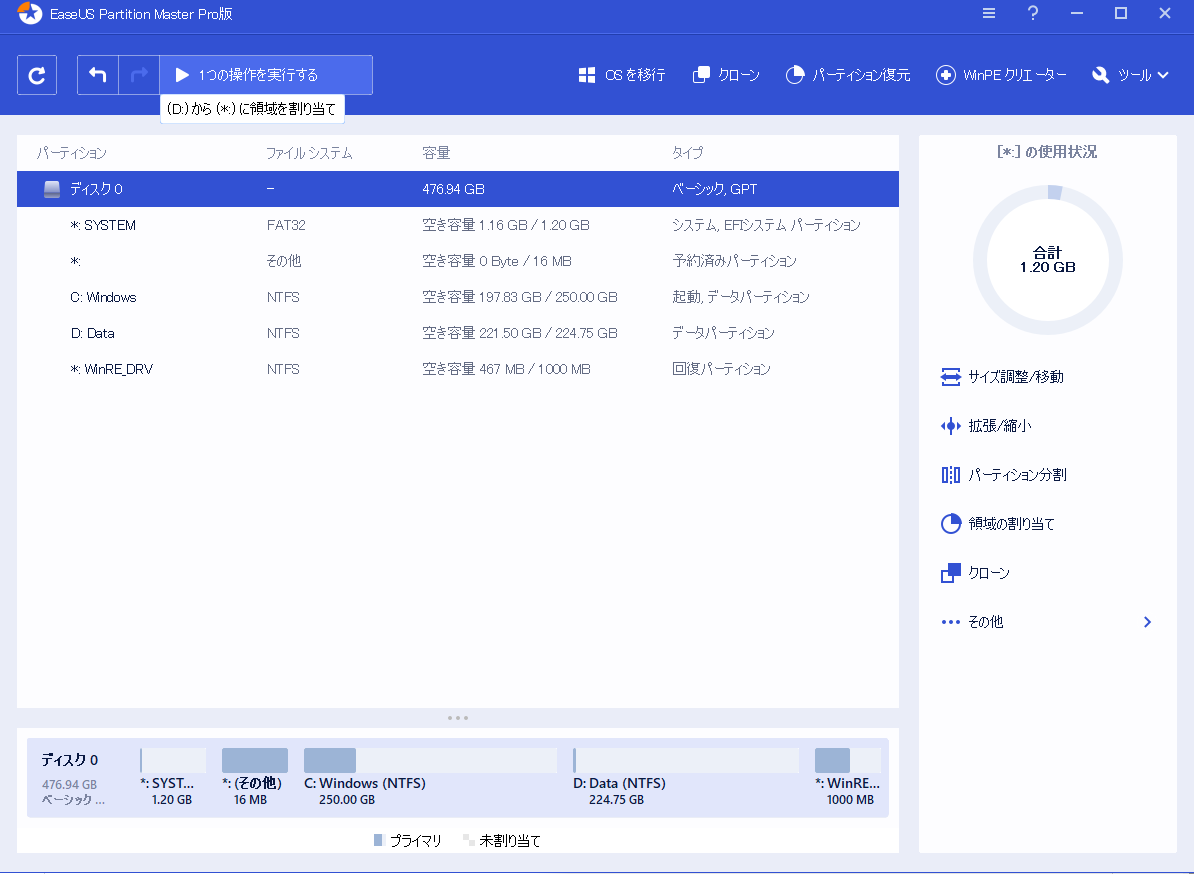The height and width of the screenshot is (874, 1194).
Task: Launch the WinPE クリエーター
Action: (x=1002, y=74)
